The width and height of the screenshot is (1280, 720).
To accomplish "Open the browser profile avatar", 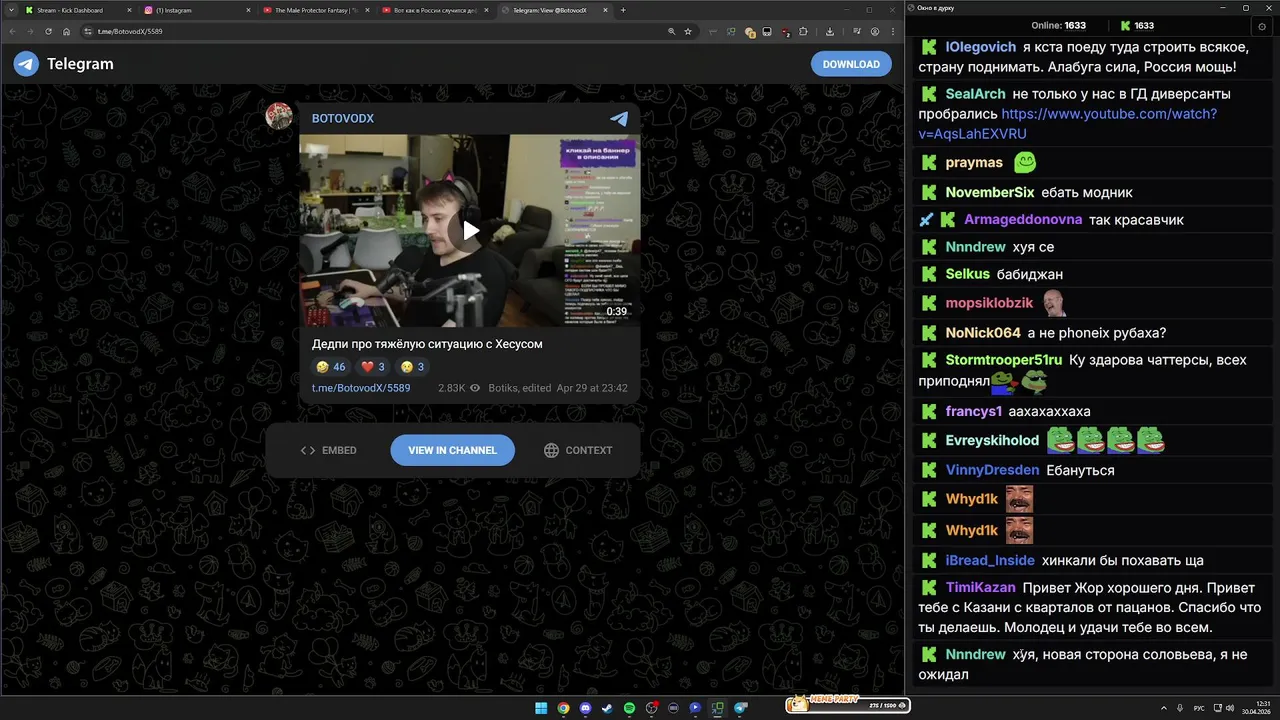I will [x=875, y=31].
